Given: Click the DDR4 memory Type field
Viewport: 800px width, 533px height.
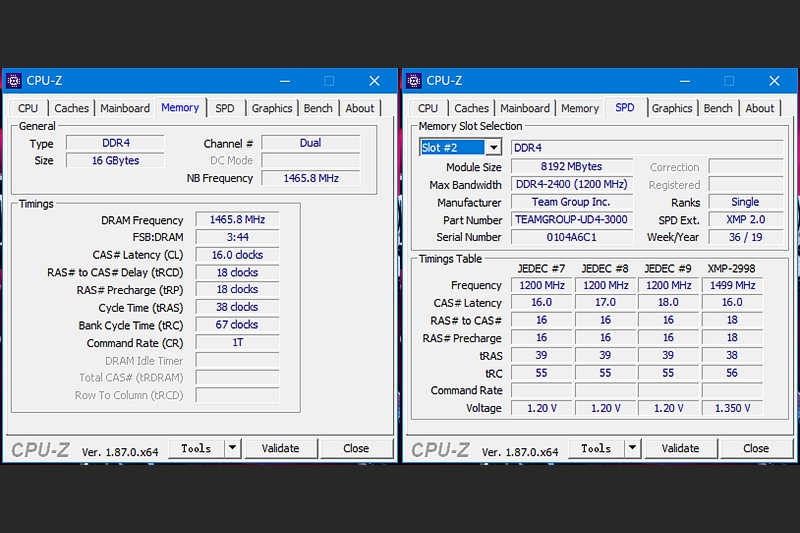Looking at the screenshot, I should pyautogui.click(x=116, y=143).
